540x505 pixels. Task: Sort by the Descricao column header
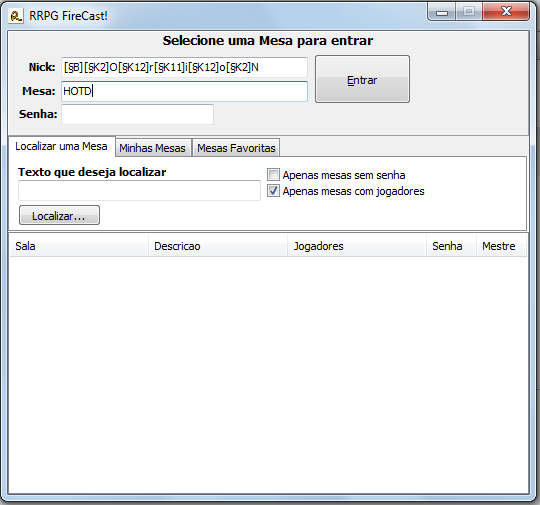[x=218, y=246]
